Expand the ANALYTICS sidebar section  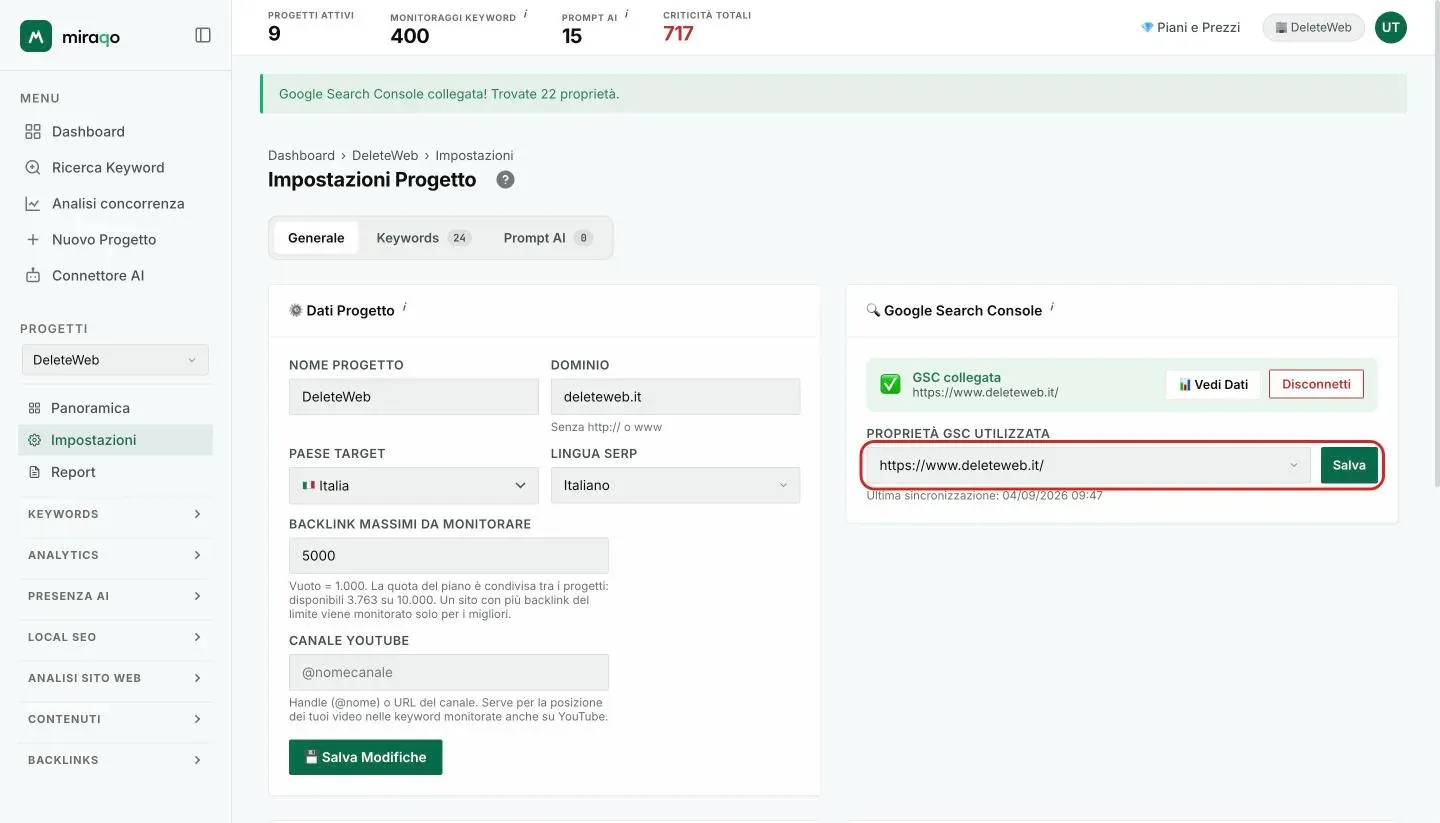(115, 555)
